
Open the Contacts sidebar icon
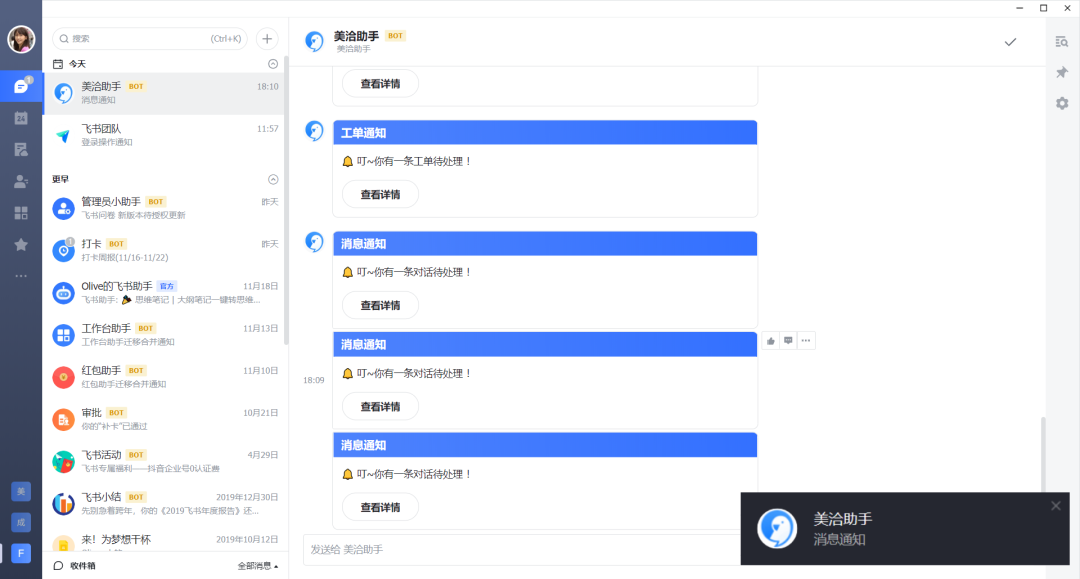pyautogui.click(x=21, y=181)
